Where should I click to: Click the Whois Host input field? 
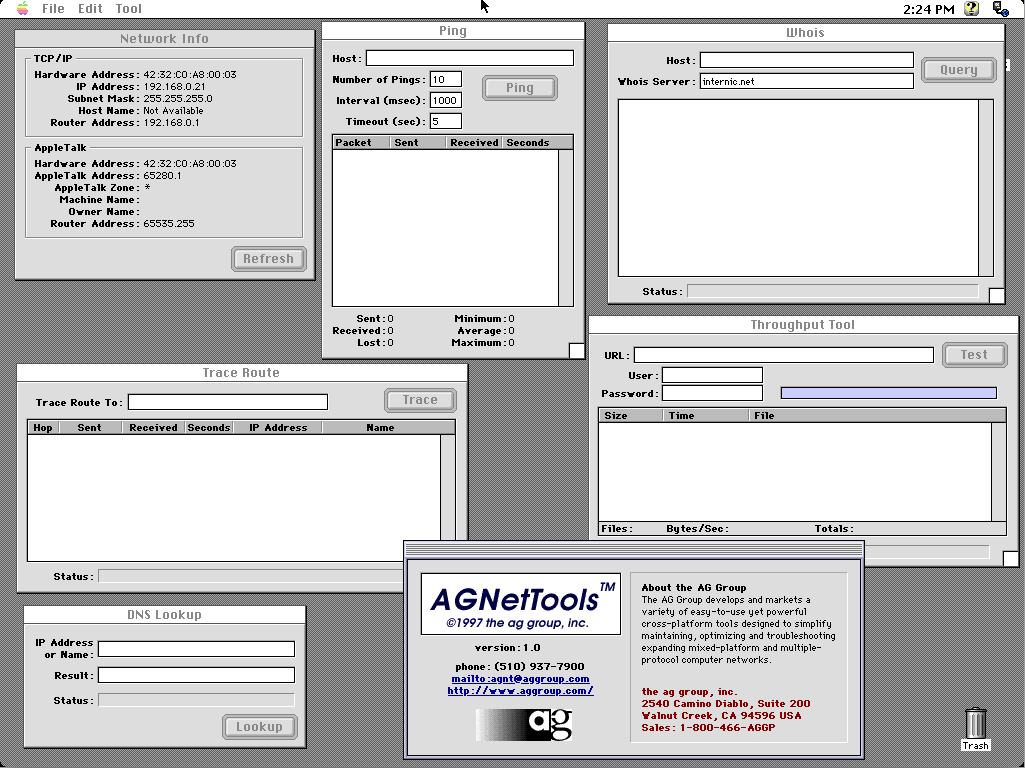pos(807,60)
